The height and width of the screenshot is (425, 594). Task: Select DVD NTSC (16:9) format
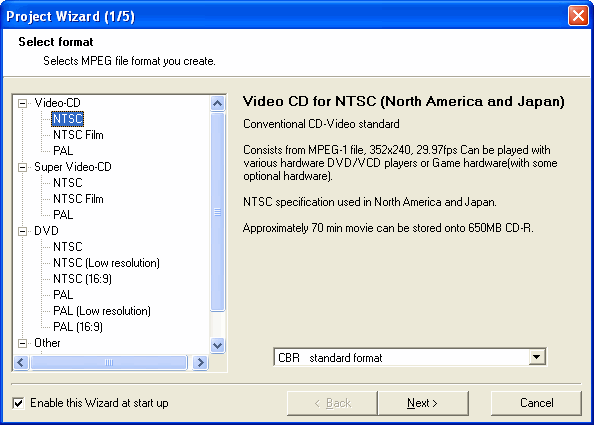[x=82, y=279]
